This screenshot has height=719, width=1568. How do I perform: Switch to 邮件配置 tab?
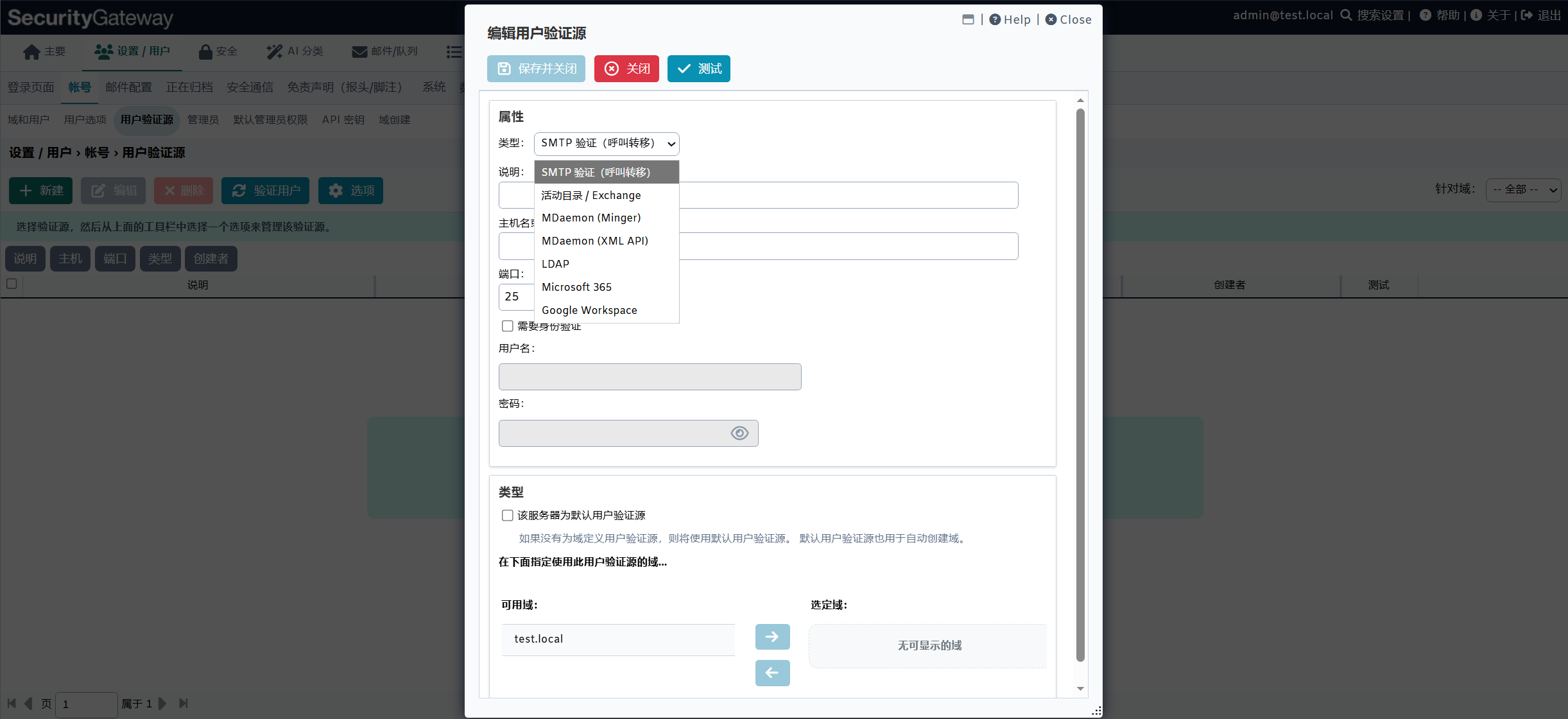click(128, 87)
